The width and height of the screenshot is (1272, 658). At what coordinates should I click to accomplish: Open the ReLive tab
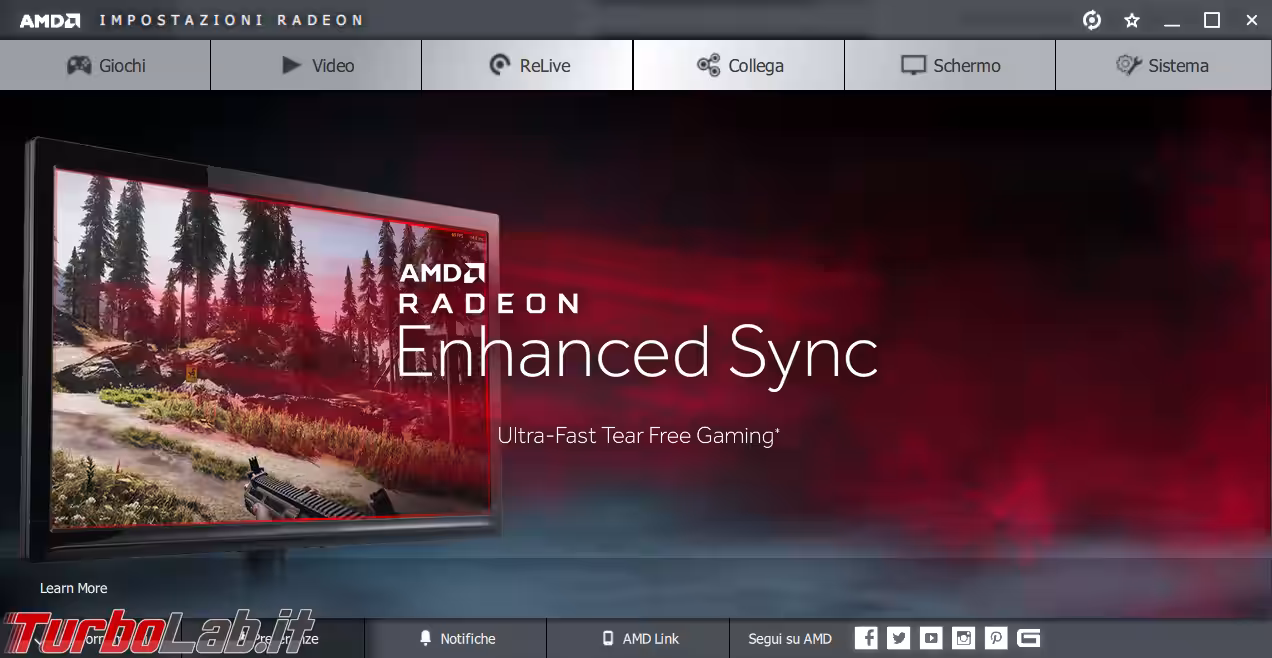pyautogui.click(x=527, y=65)
